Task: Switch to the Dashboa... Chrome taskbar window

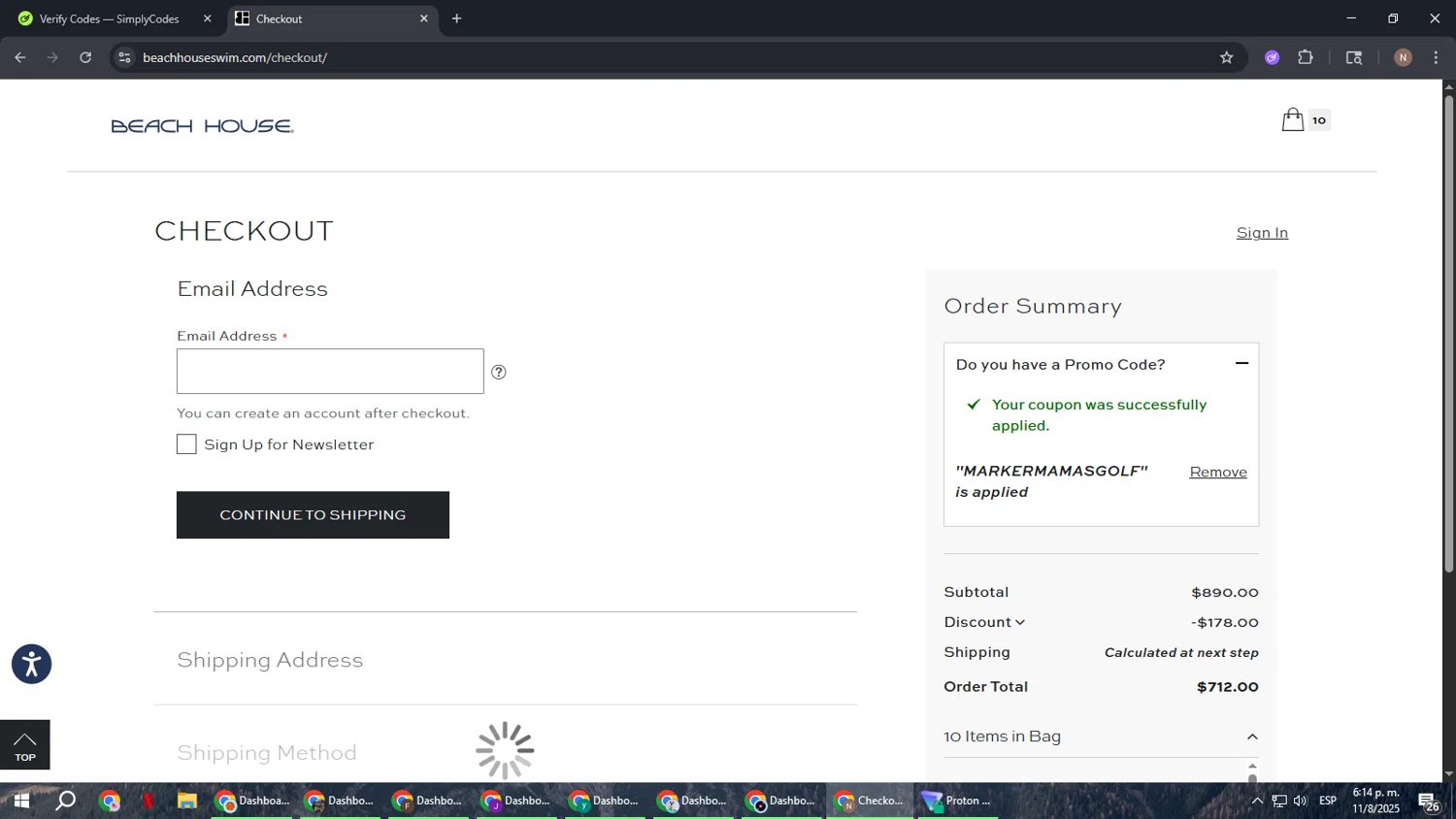Action: 252,801
